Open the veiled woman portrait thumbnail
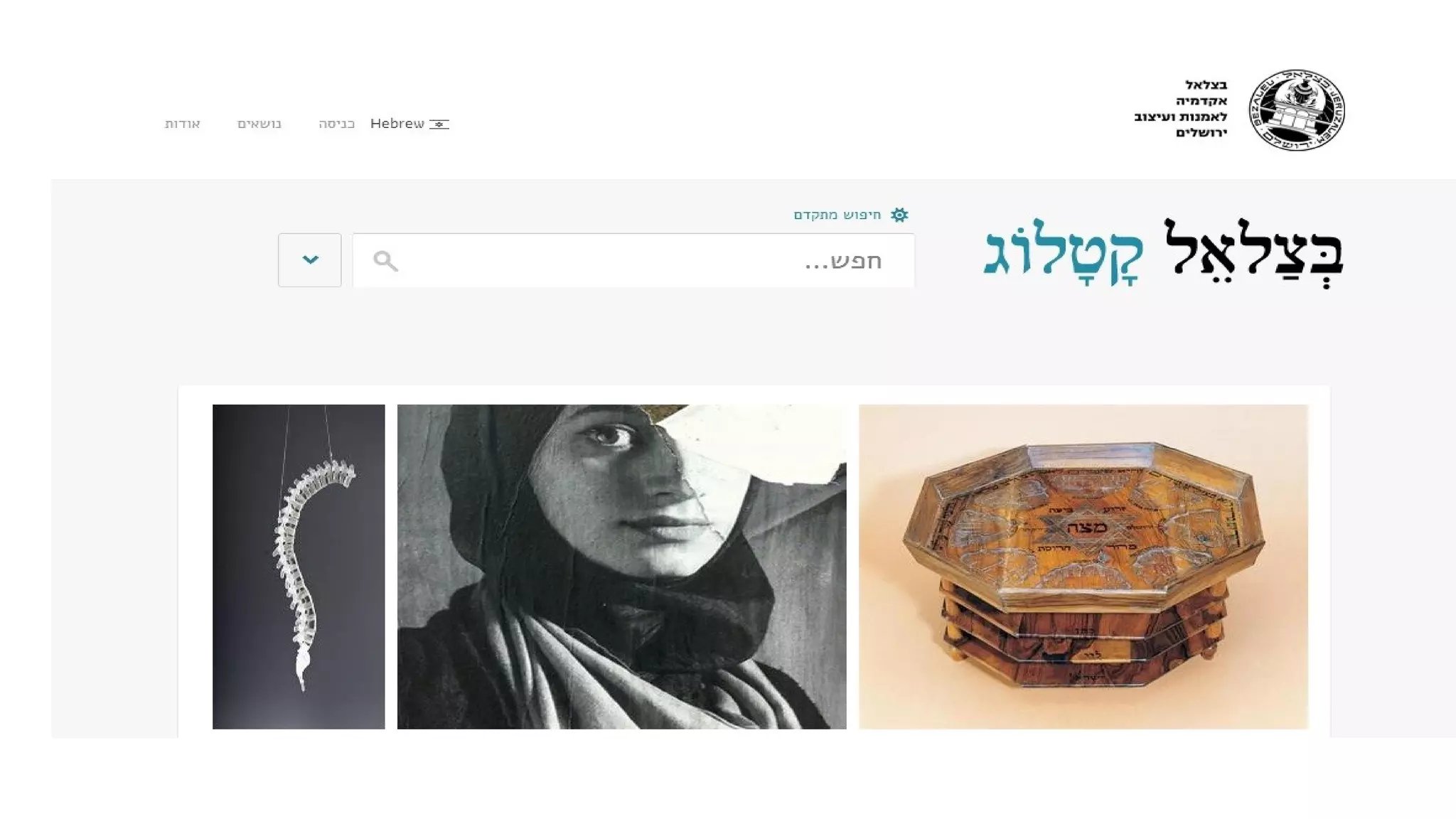 pos(622,567)
